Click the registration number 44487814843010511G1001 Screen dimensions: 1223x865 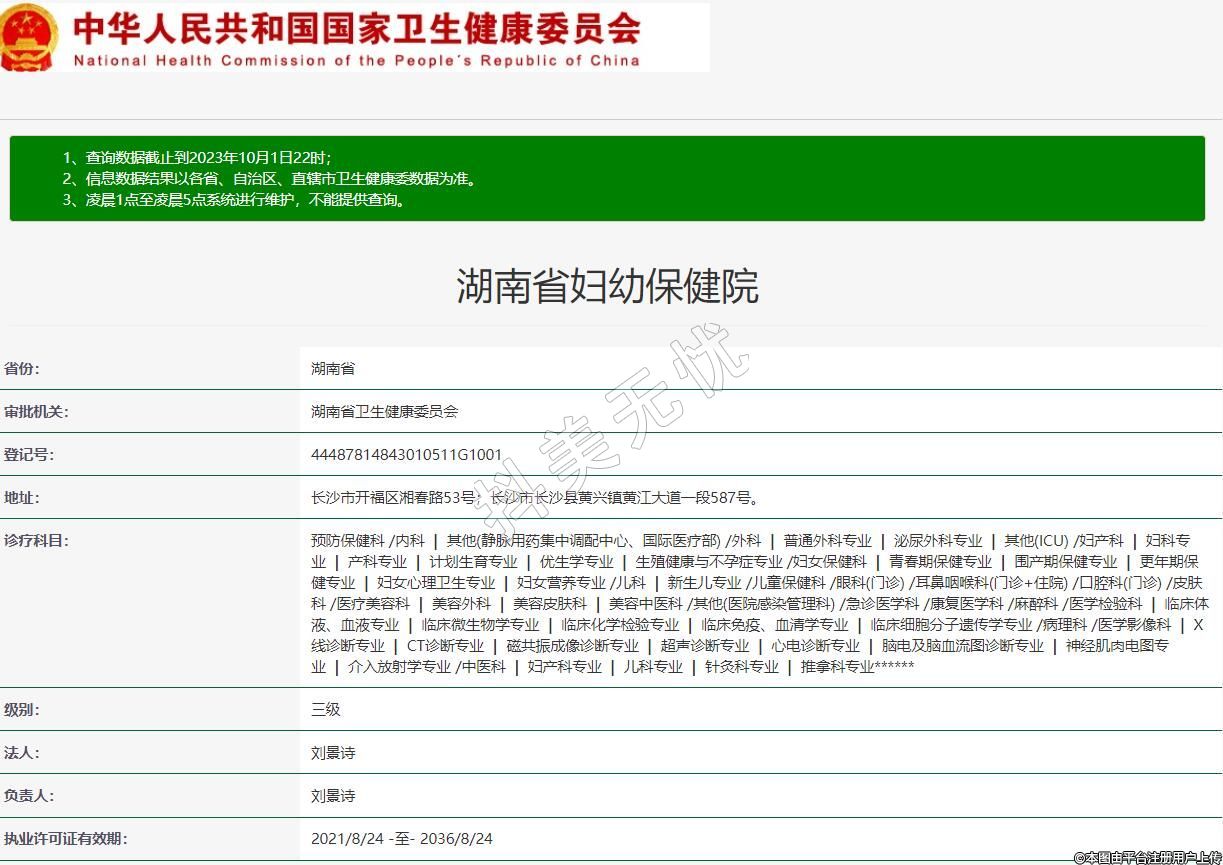click(x=407, y=455)
